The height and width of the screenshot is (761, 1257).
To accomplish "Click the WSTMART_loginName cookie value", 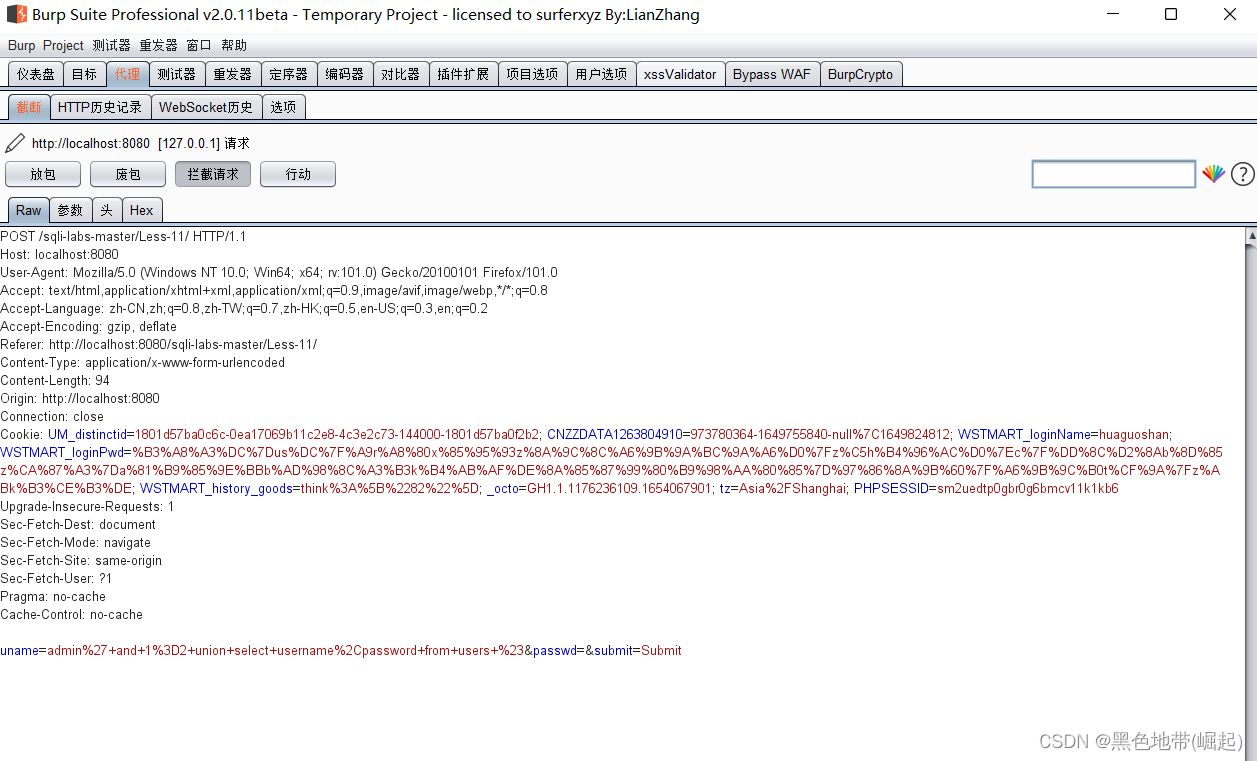I will click(x=1135, y=435).
